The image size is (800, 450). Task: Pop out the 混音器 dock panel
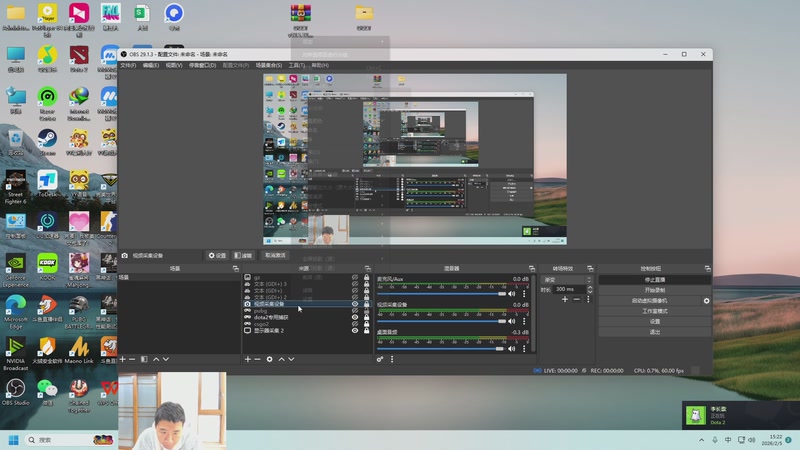(532, 268)
